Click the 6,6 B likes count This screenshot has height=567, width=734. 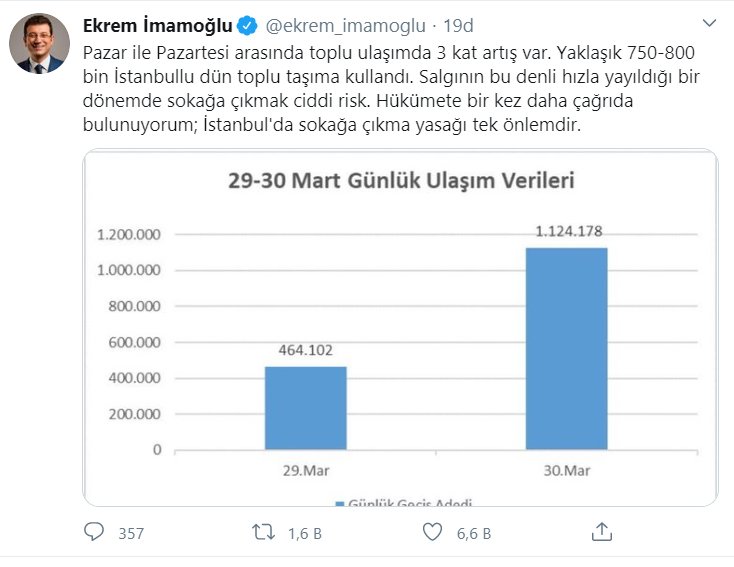pos(473,534)
